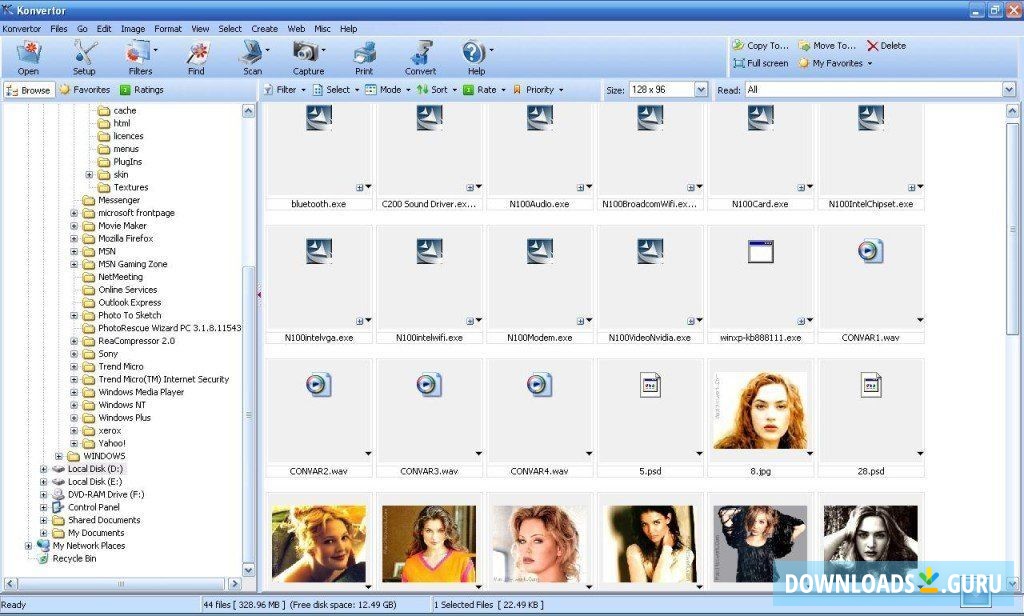Expand the skin folder node
The width and height of the screenshot is (1024, 616).
(x=89, y=174)
